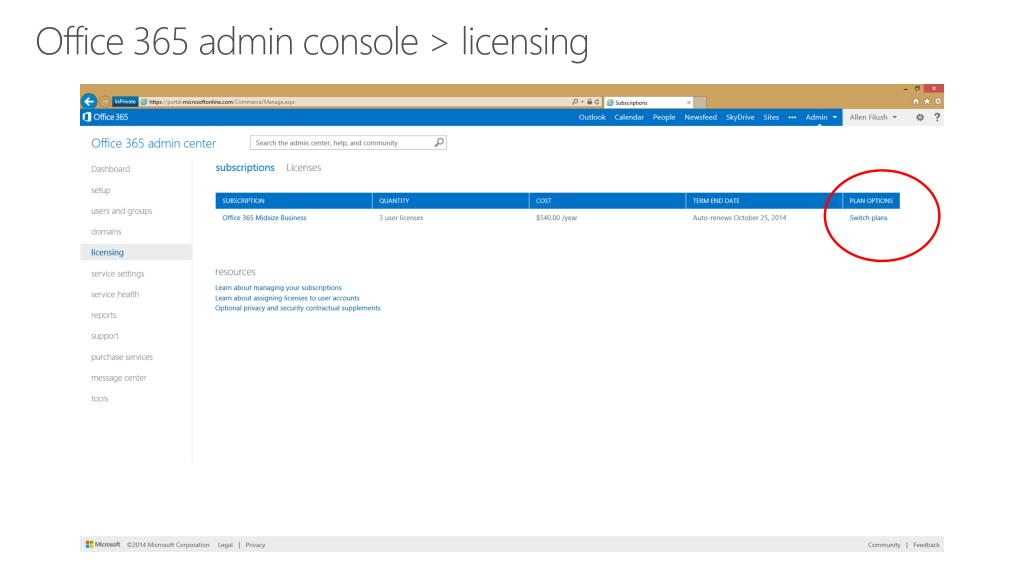Screen dimensions: 1024x576
Task: Open Calendar from the top navigation
Action: [629, 118]
